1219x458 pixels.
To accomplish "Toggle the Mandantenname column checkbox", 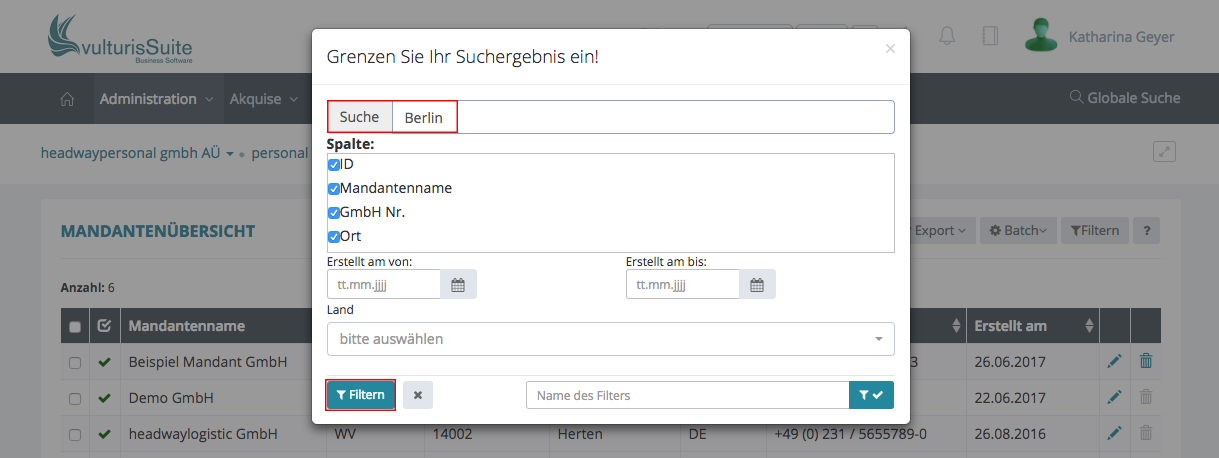I will point(334,189).
